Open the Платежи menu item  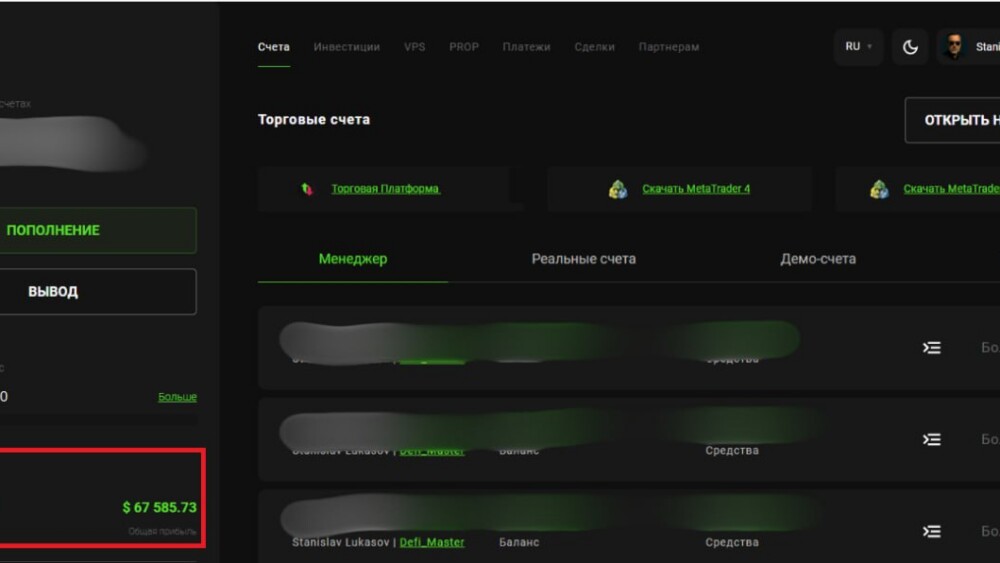pyautogui.click(x=526, y=47)
